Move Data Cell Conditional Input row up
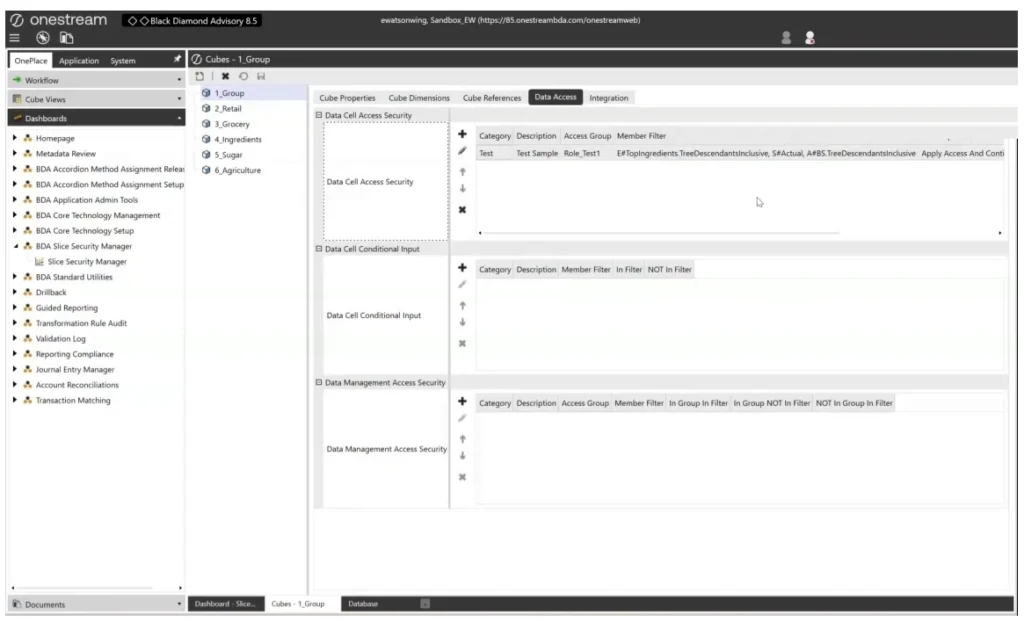 coord(462,306)
